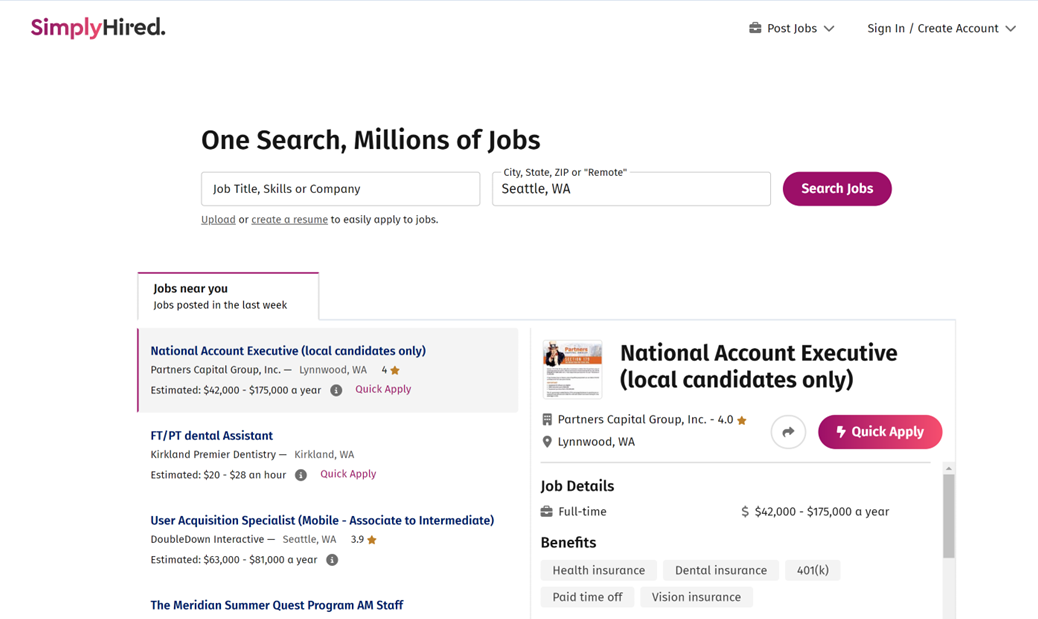The width and height of the screenshot is (1038, 619).
Task: Click the Upload resume link
Action: pos(218,220)
